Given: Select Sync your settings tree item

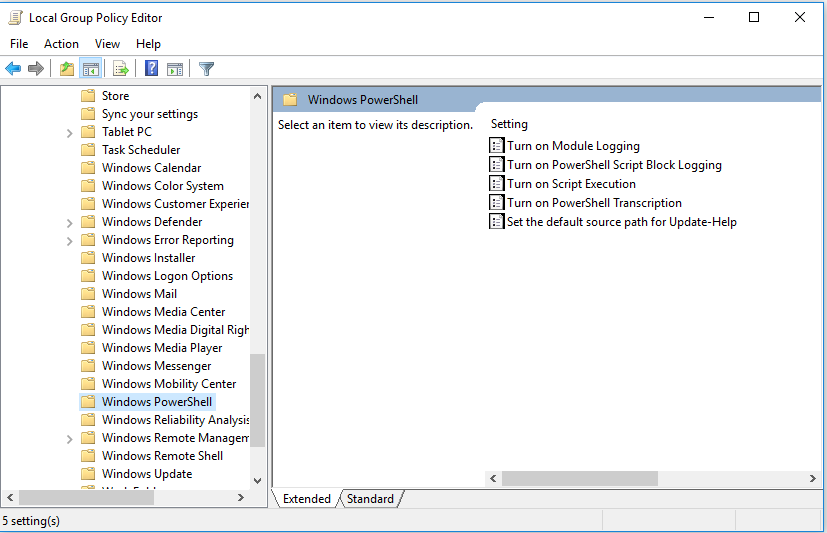Looking at the screenshot, I should [x=150, y=114].
